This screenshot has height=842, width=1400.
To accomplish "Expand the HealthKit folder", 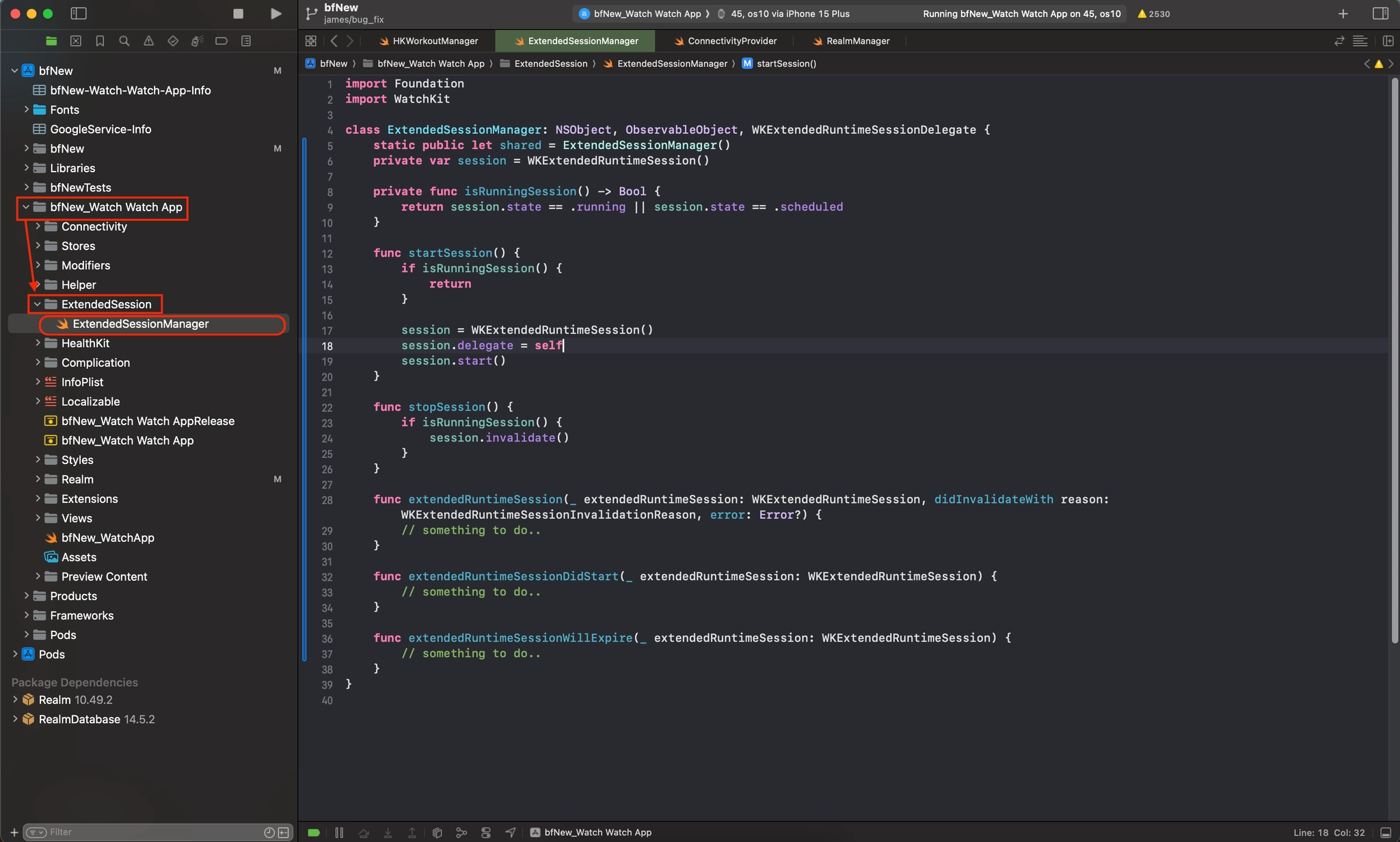I will click(x=38, y=343).
